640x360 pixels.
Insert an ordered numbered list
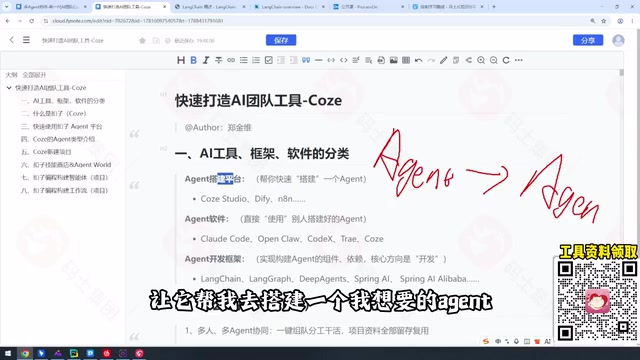[x=256, y=60]
